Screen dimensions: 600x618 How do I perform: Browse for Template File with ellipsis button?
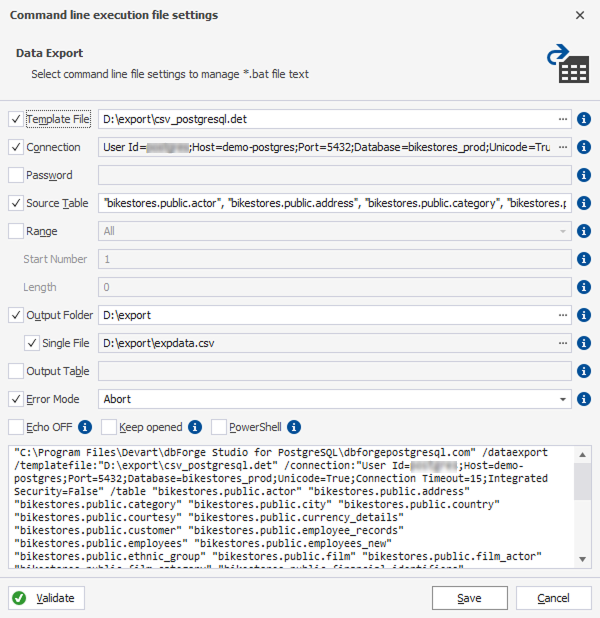[563, 119]
